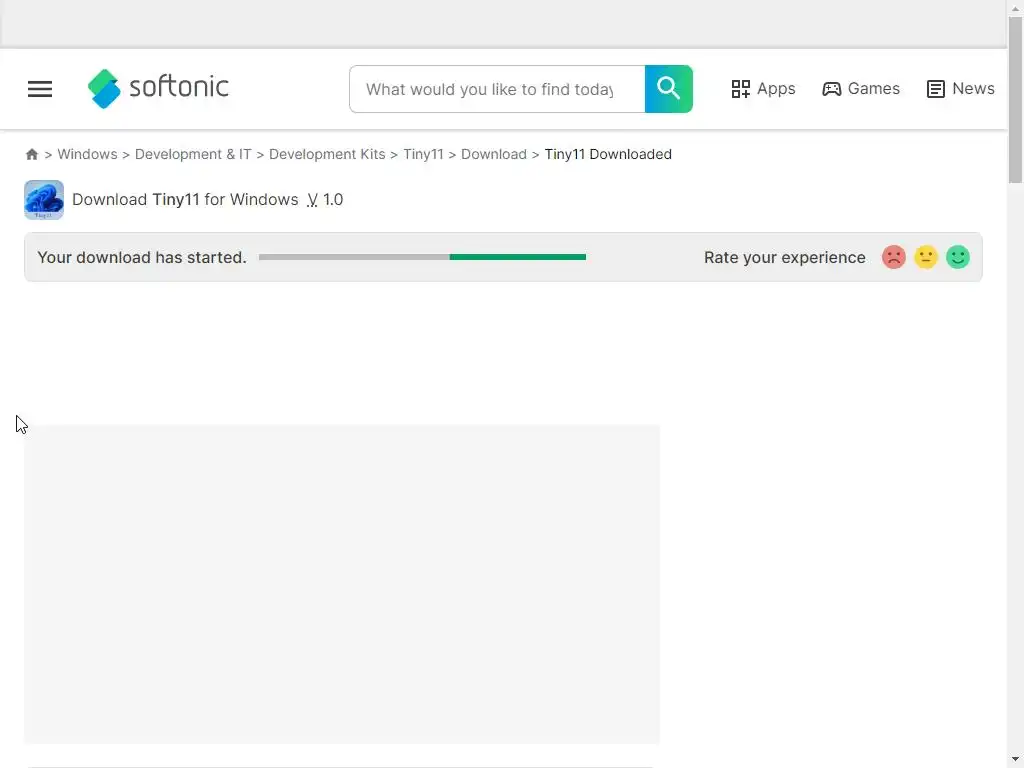Click 'Tiny11 Downloaded' breadcrumb text
Screen dimensions: 1024x768
click(x=608, y=154)
